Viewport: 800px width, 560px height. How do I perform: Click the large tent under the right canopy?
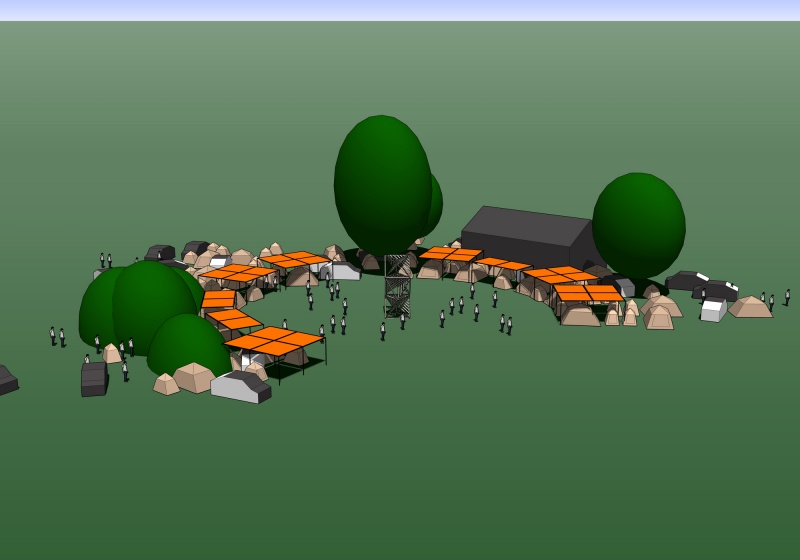tap(580, 316)
